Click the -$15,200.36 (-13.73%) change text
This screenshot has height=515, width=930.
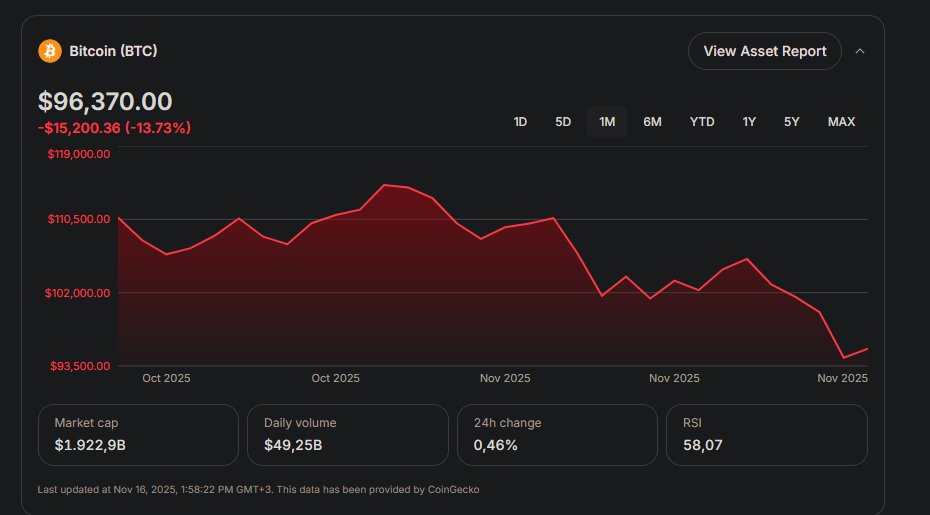click(114, 128)
